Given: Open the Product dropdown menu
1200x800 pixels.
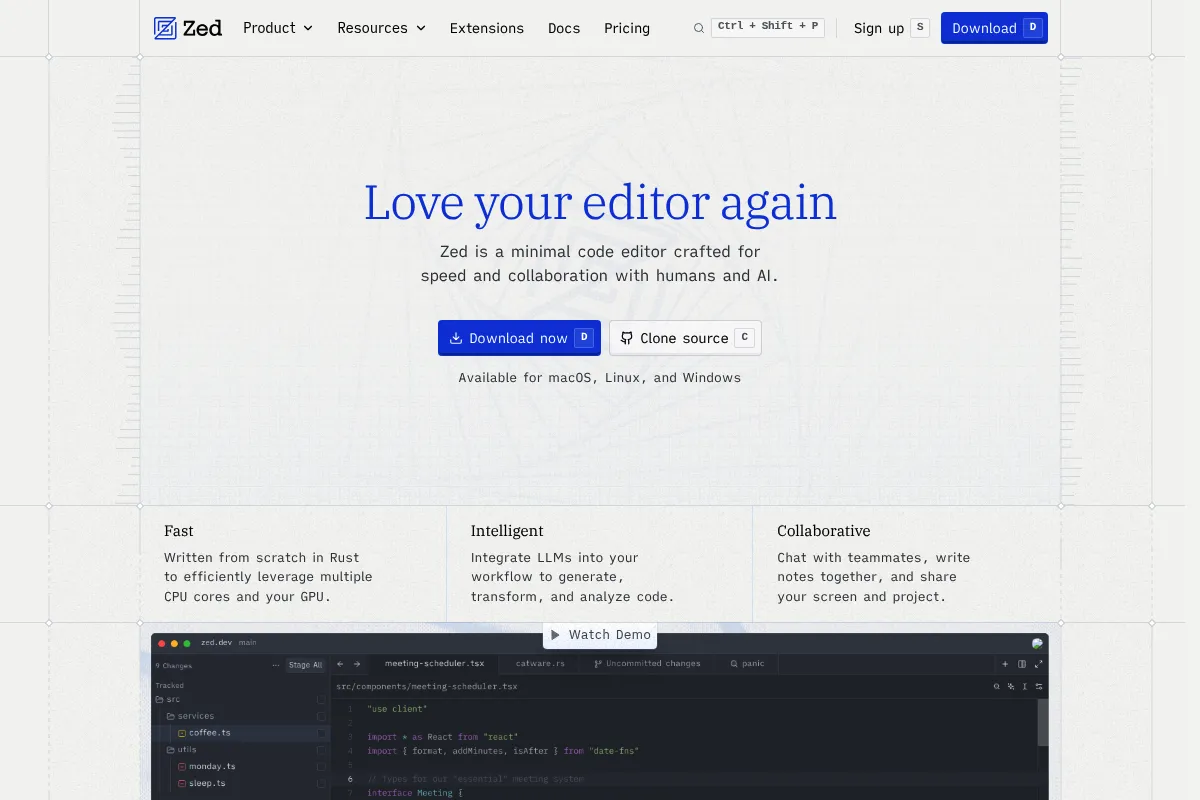Looking at the screenshot, I should pos(278,28).
